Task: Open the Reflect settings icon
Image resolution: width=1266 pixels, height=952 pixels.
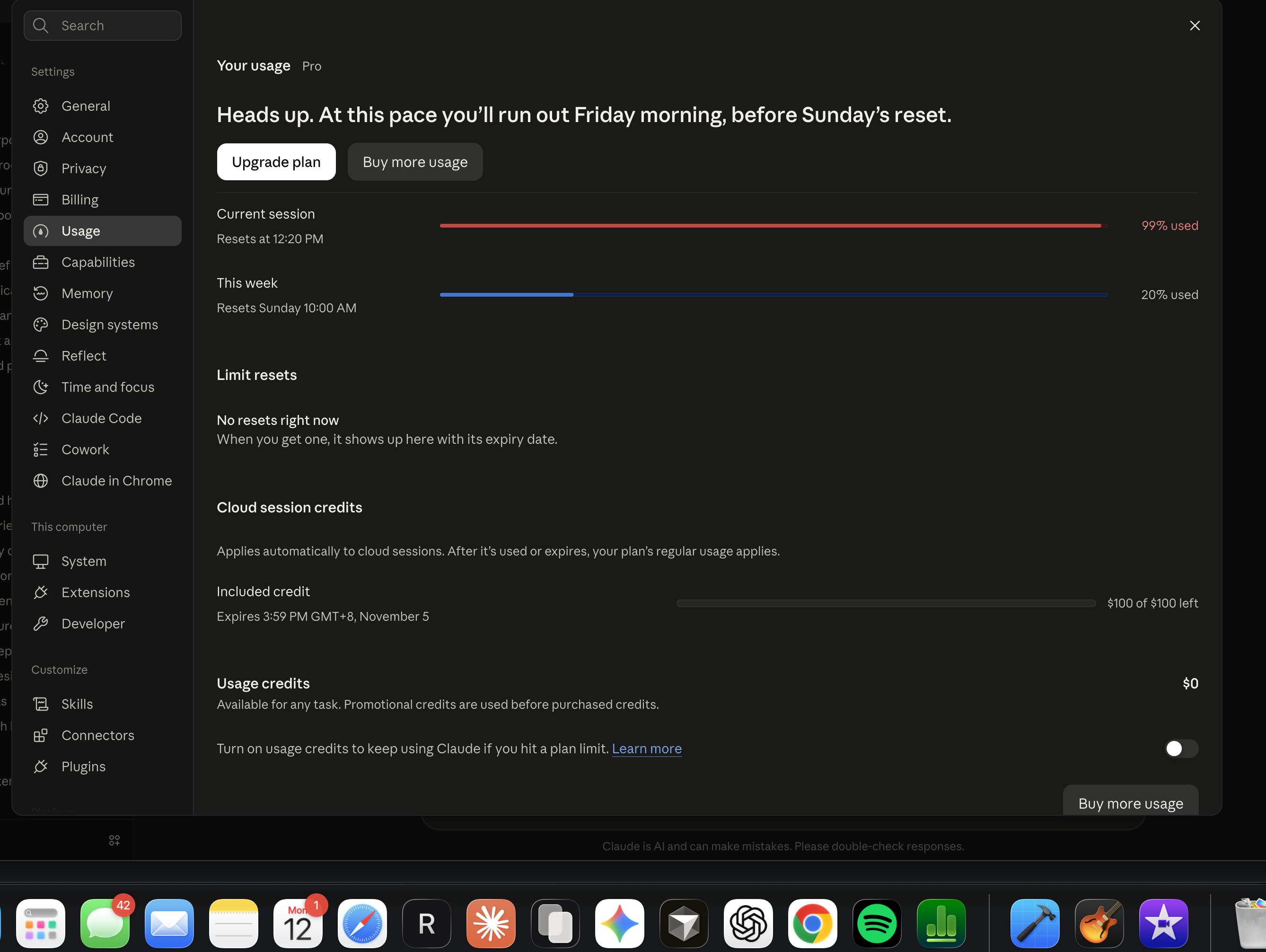Action: pyautogui.click(x=41, y=356)
